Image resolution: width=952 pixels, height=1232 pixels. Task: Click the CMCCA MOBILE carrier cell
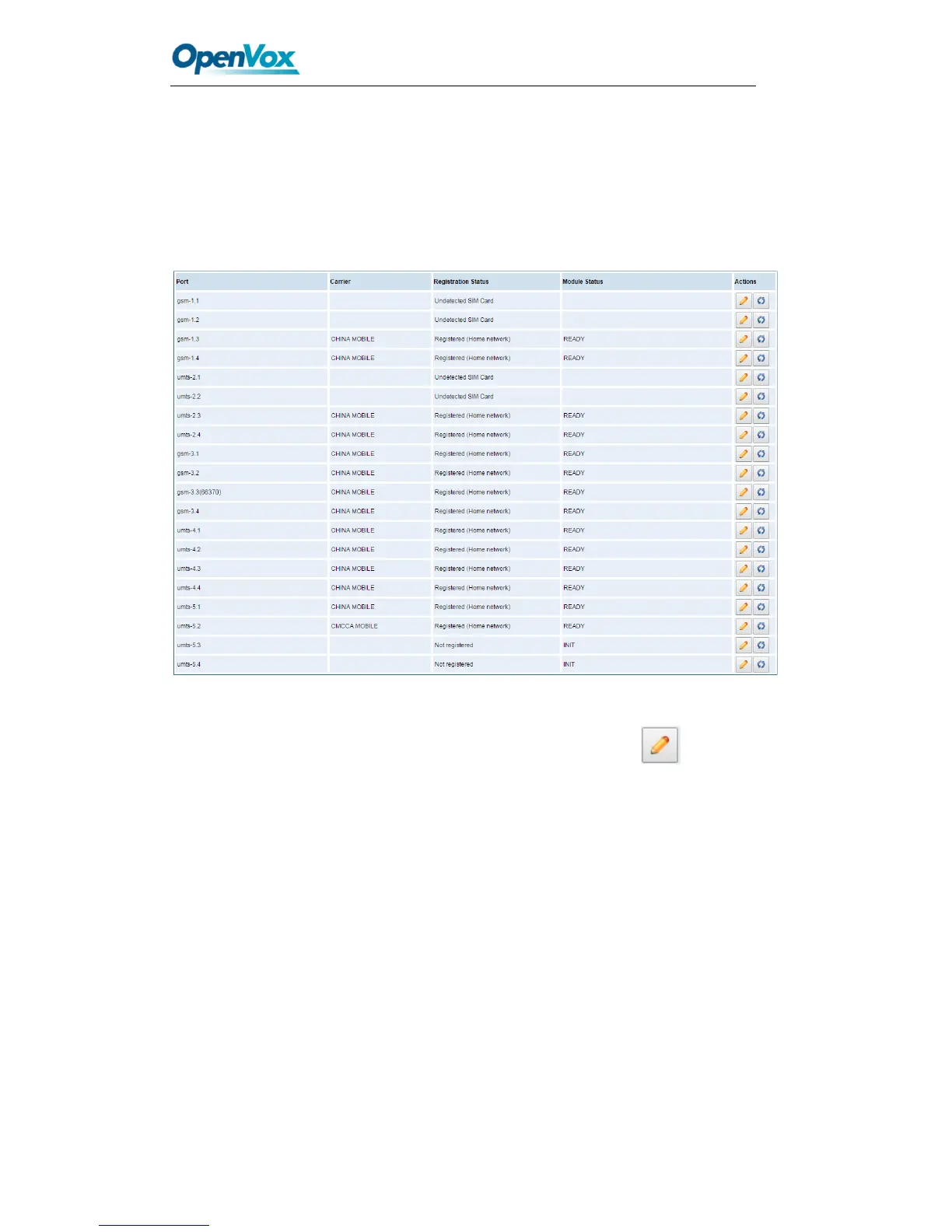coord(355,626)
